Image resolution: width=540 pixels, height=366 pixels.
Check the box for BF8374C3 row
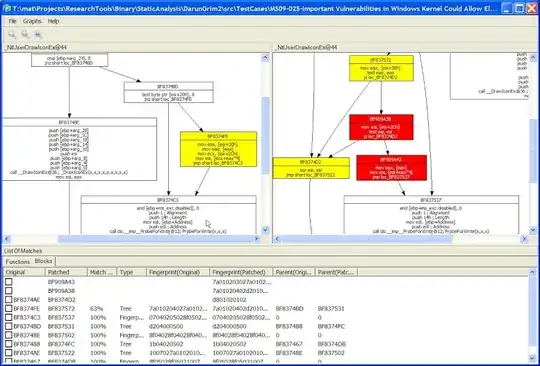(9, 317)
